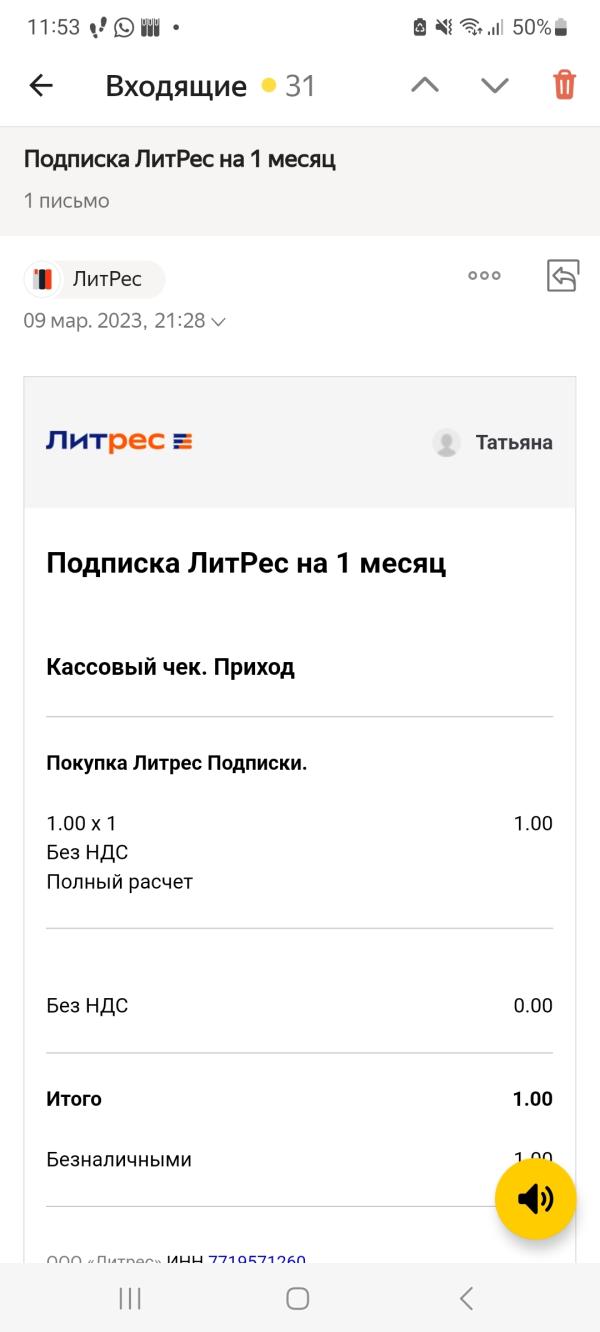Tap the Кассовый чек. Приход heading
The width and height of the screenshot is (600, 1332).
pos(170,667)
